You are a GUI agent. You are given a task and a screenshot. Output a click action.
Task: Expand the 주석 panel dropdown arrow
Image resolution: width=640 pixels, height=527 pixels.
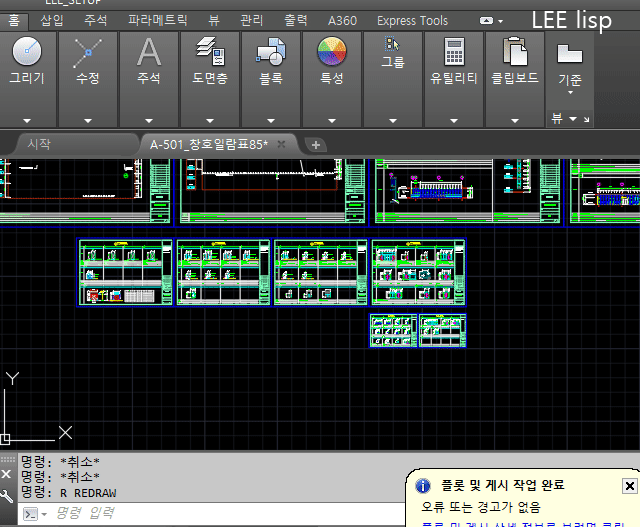(x=149, y=121)
